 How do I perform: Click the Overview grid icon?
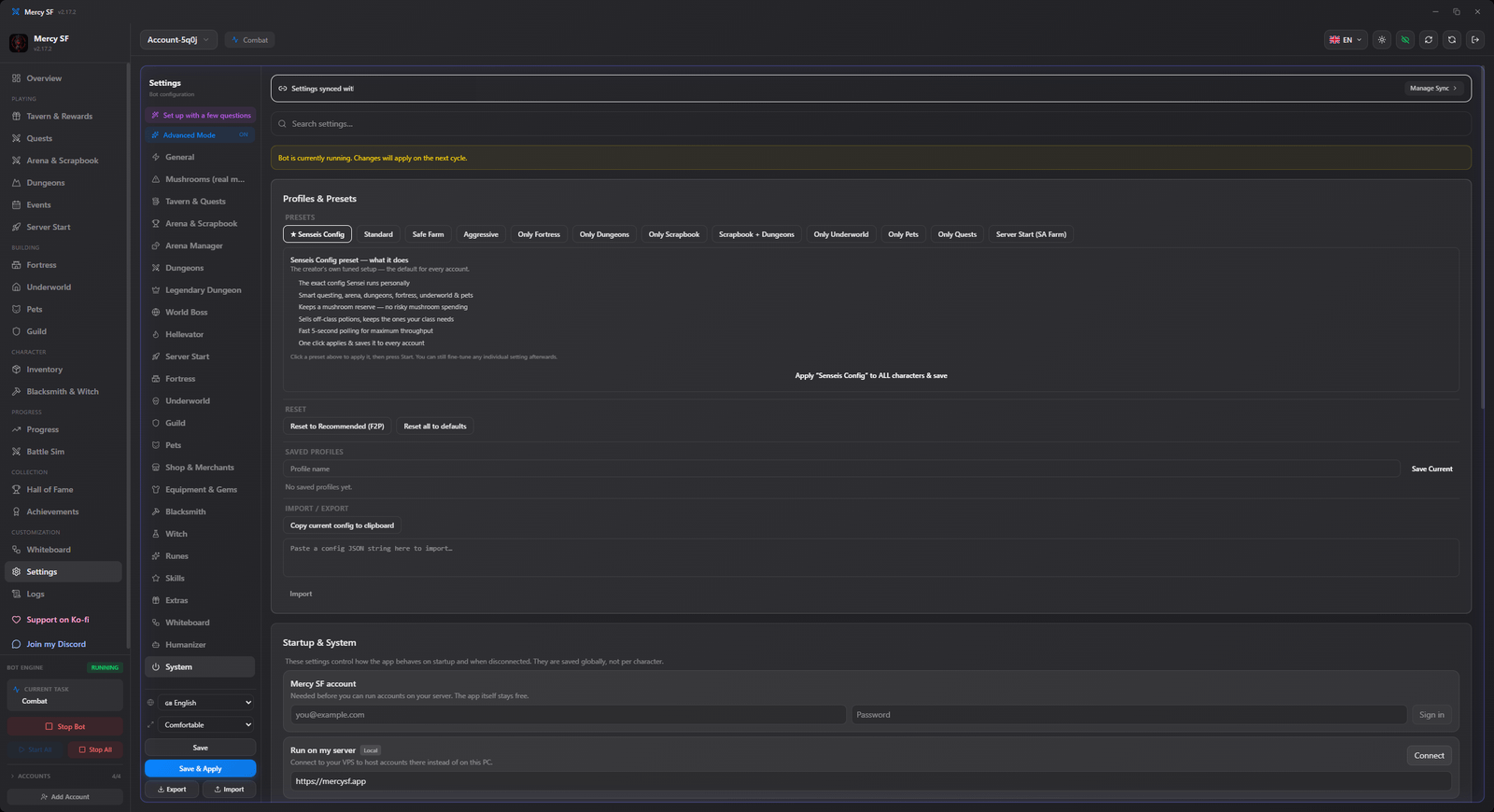tap(16, 78)
